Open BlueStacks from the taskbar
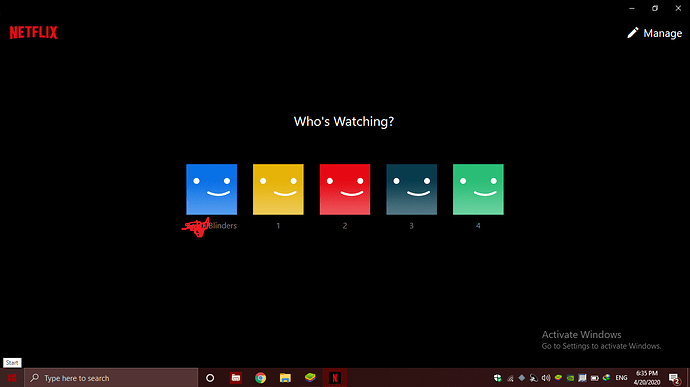Image resolution: width=690 pixels, height=387 pixels. coord(310,378)
